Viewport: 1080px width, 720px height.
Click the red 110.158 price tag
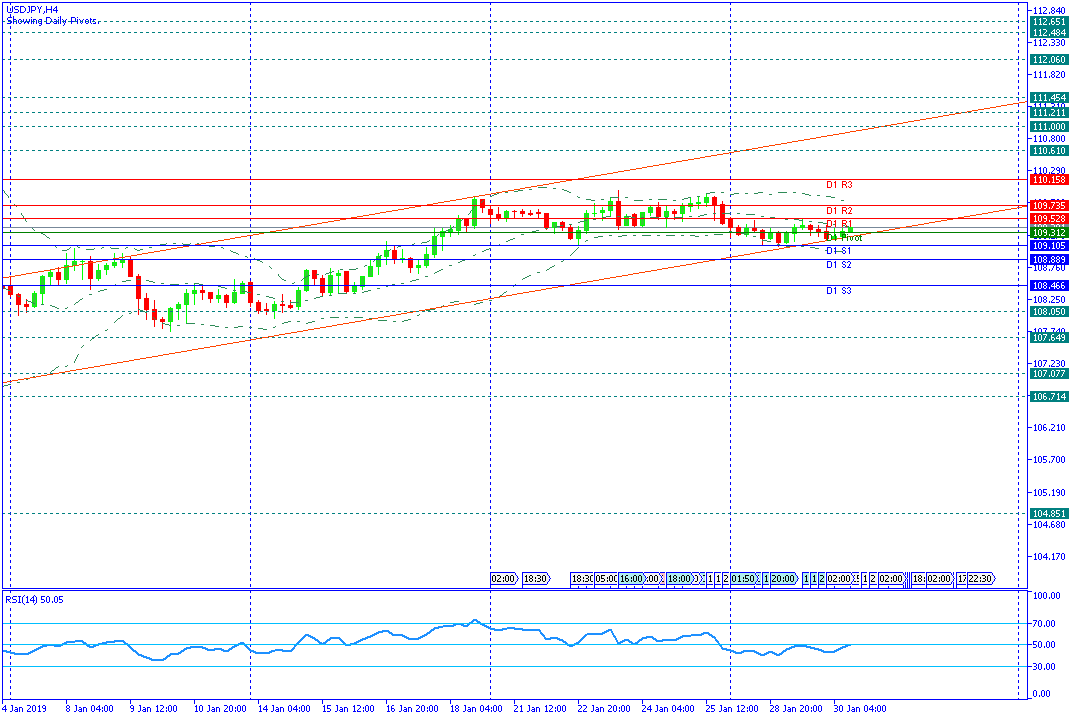pyautogui.click(x=1049, y=180)
